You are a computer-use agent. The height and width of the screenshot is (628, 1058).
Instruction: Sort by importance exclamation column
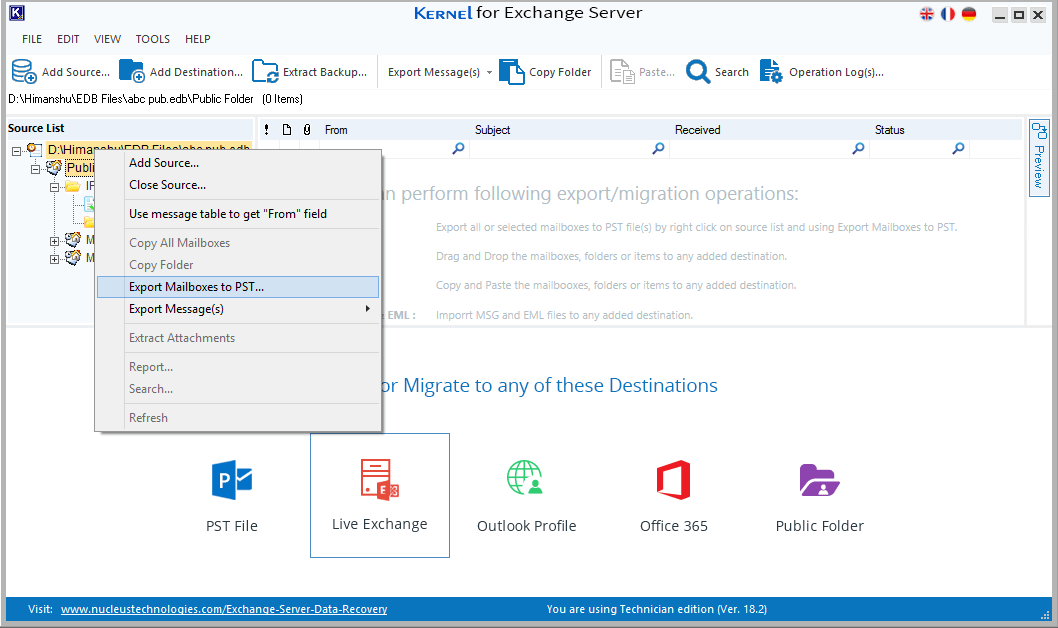(267, 130)
